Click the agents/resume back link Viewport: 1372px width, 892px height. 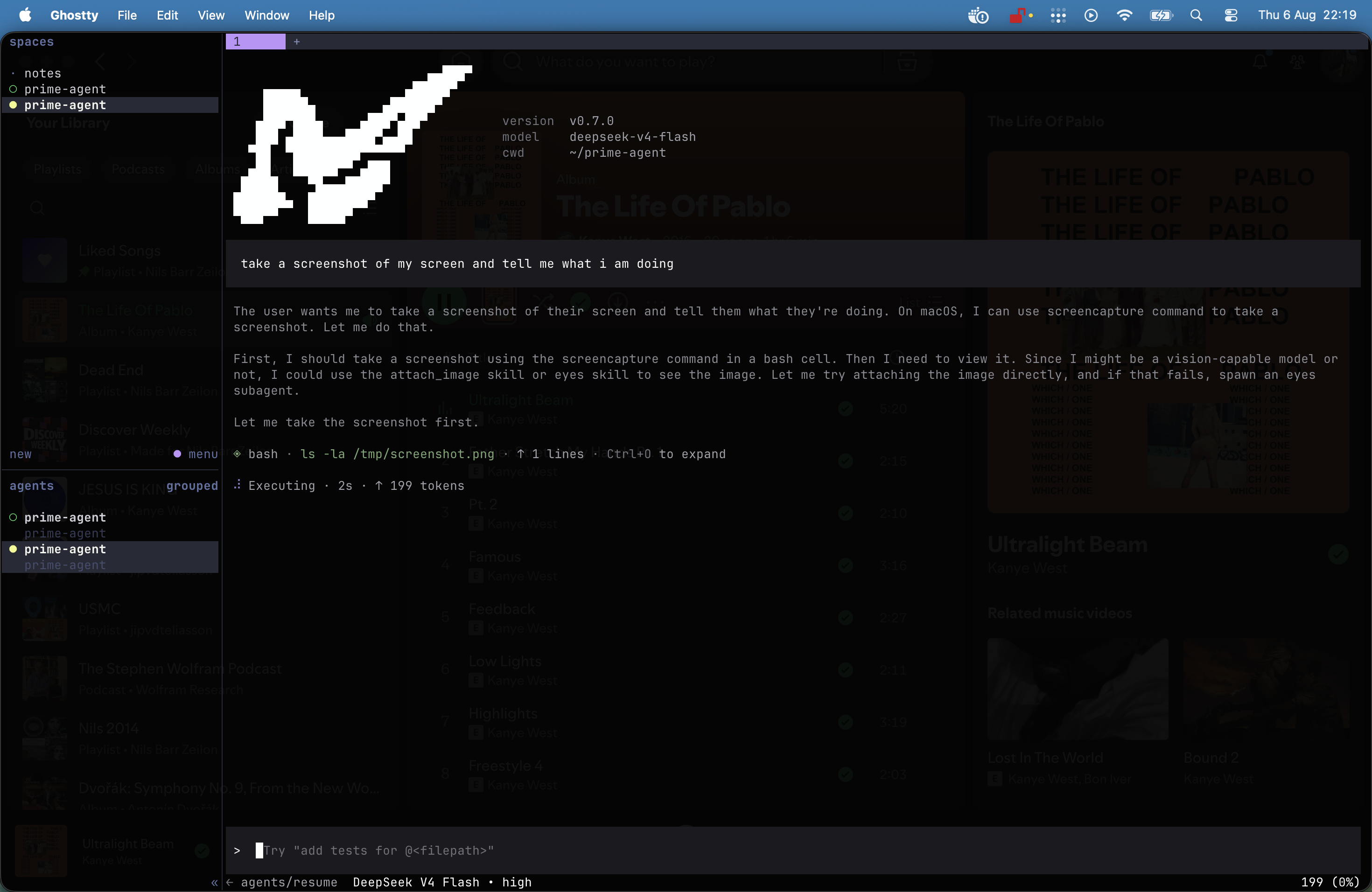pos(281,882)
